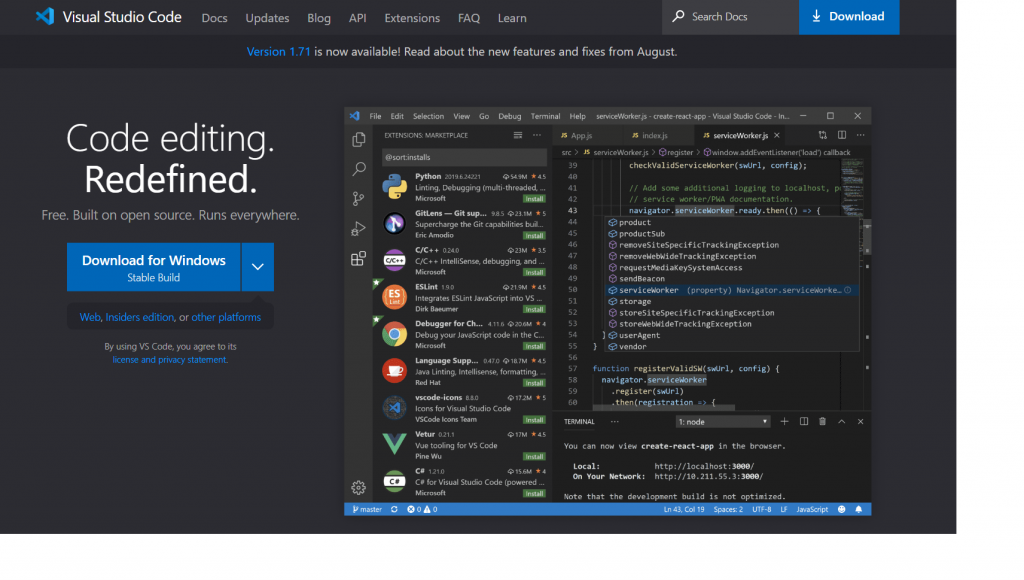Image resolution: width=1024 pixels, height=580 pixels.
Task: Open the Extensions icon in activity bar
Action: click(x=359, y=259)
